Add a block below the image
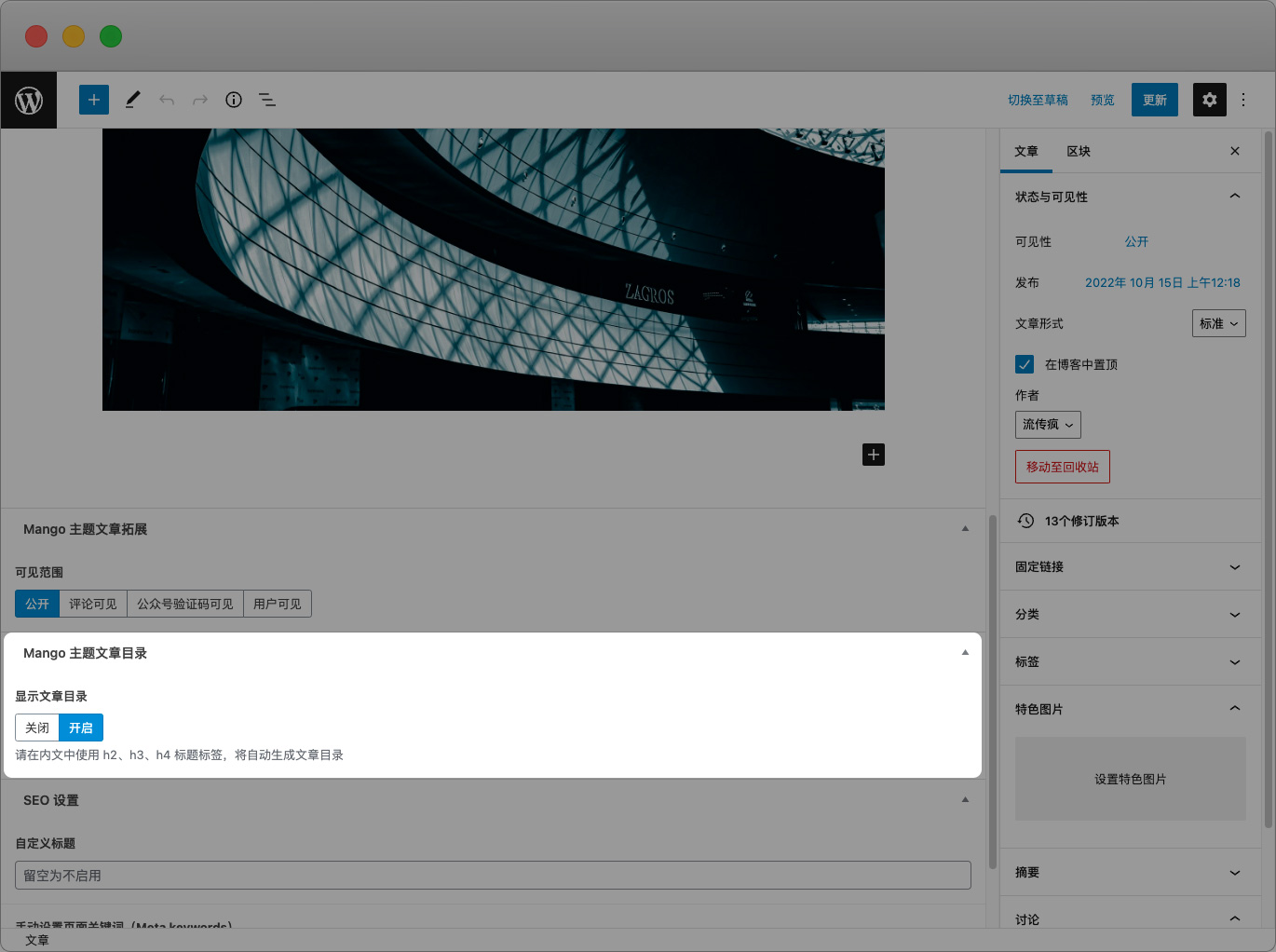The image size is (1276, 952). click(x=874, y=455)
